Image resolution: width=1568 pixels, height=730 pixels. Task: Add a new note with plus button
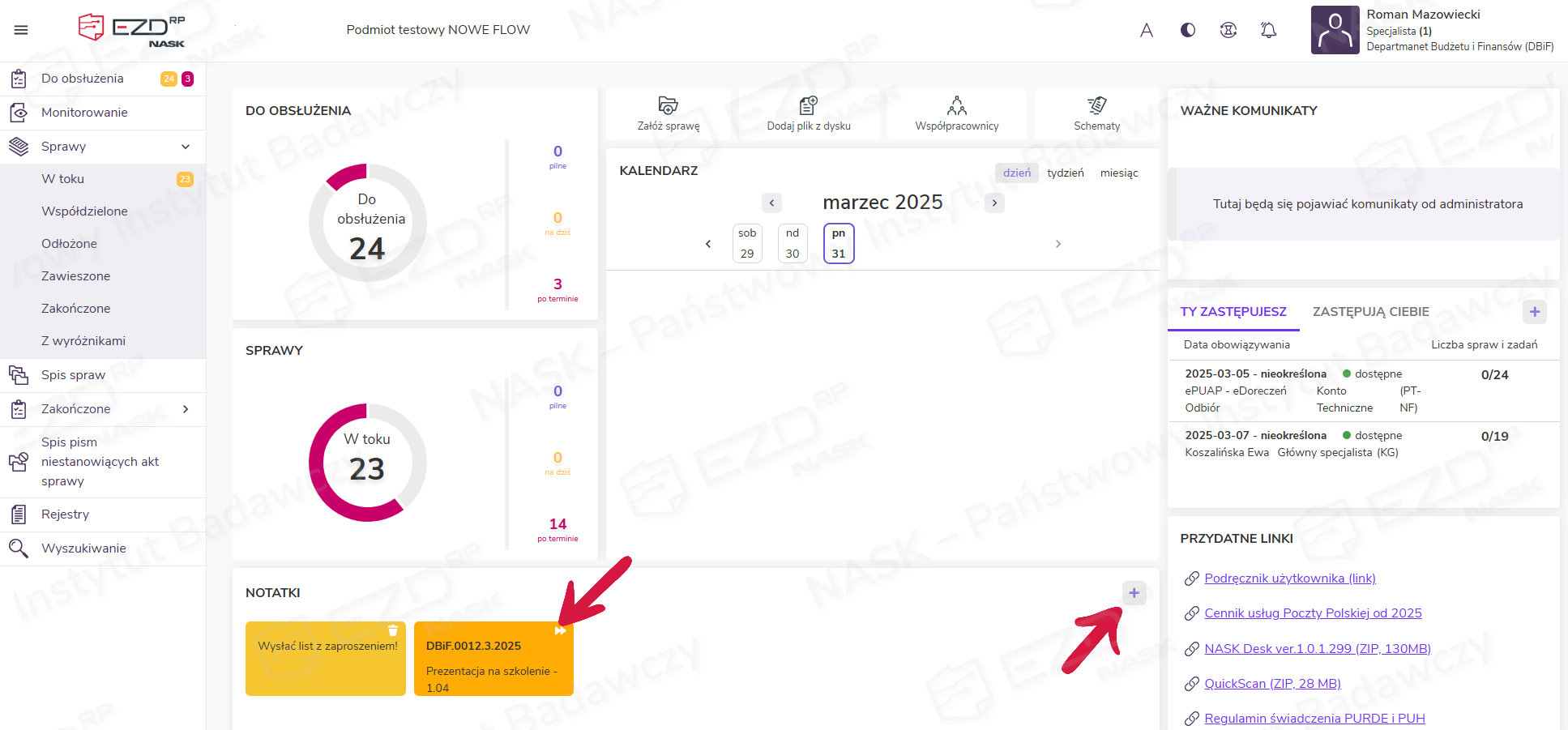click(x=1134, y=593)
